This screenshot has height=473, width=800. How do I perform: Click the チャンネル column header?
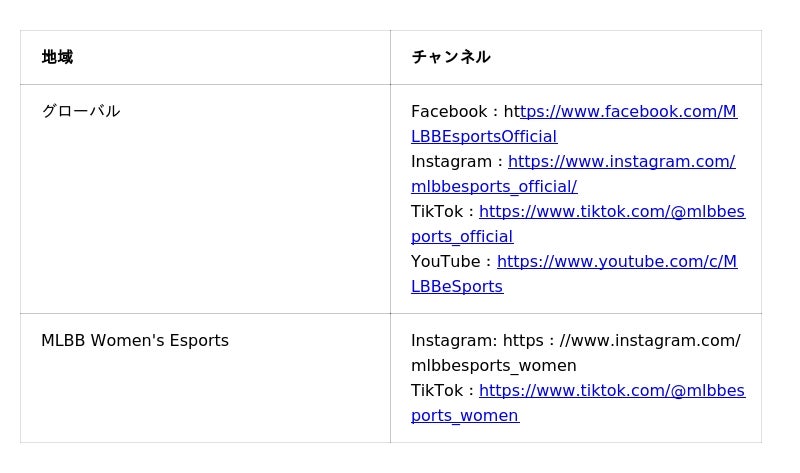pyautogui.click(x=450, y=57)
